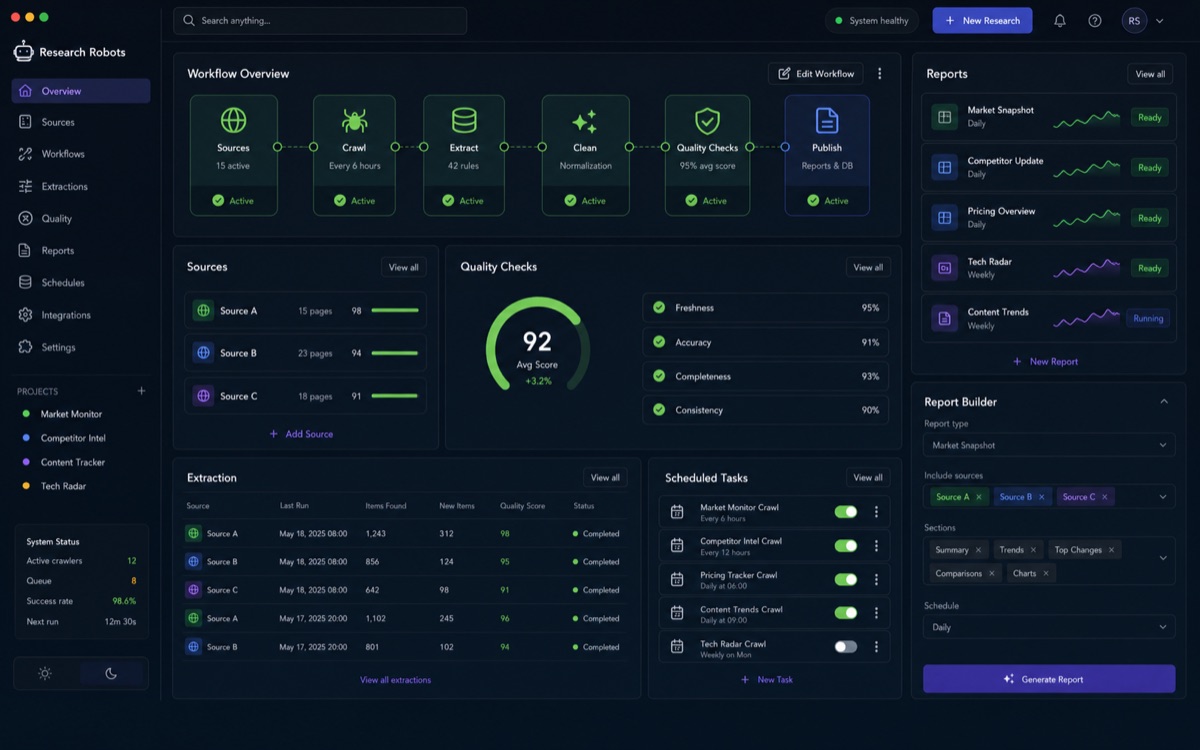Select the Quality Checks shield icon

pos(707,121)
